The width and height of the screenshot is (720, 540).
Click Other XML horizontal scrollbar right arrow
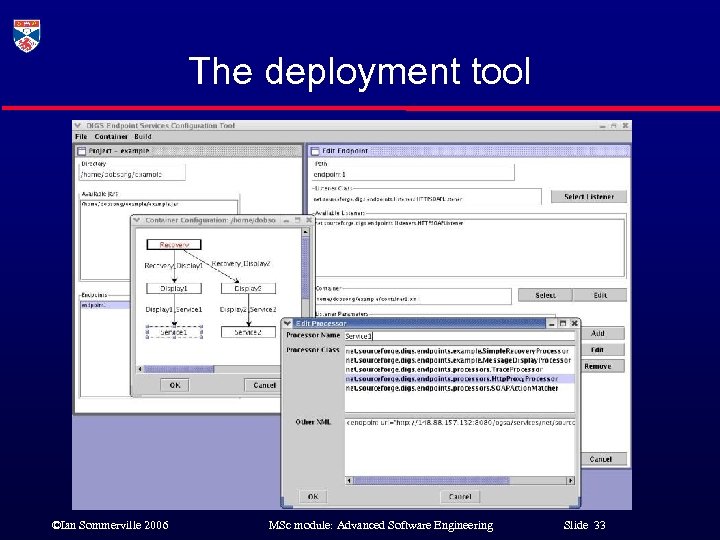[570, 481]
